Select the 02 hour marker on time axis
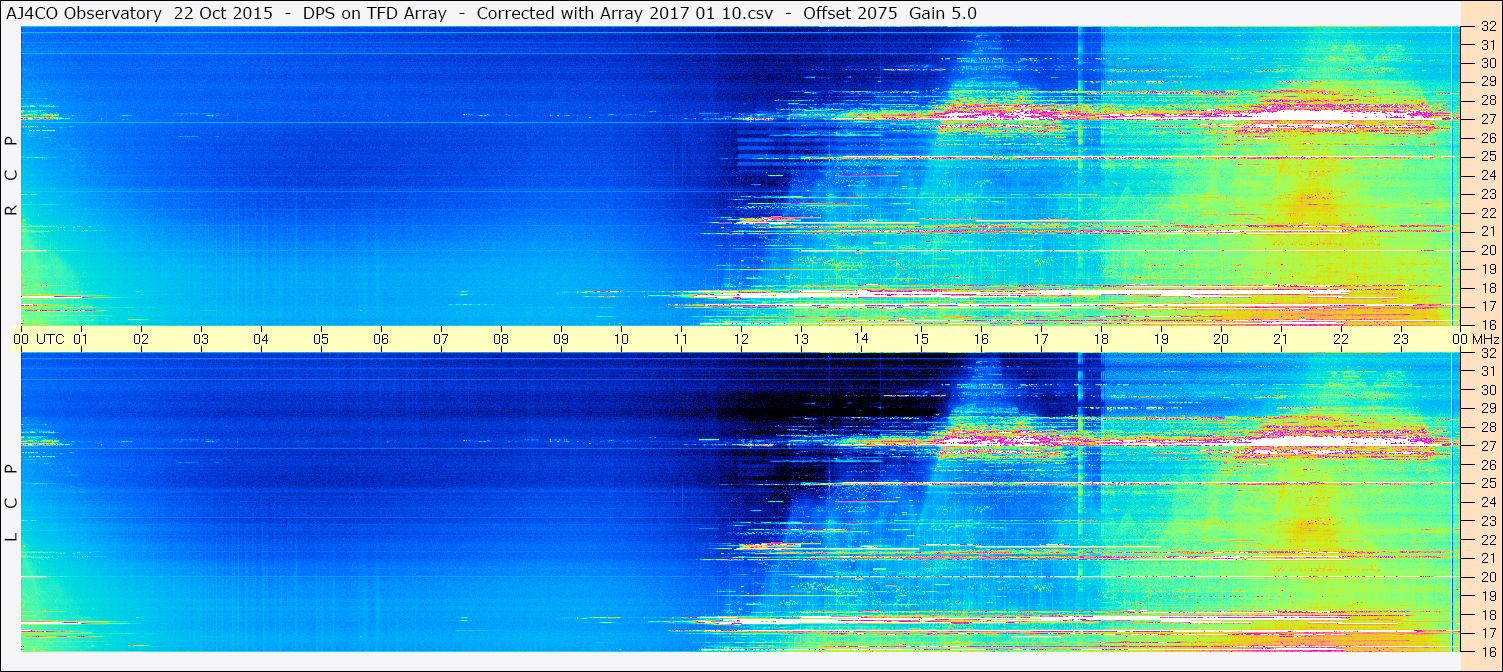The height and width of the screenshot is (672, 1503). tap(141, 339)
